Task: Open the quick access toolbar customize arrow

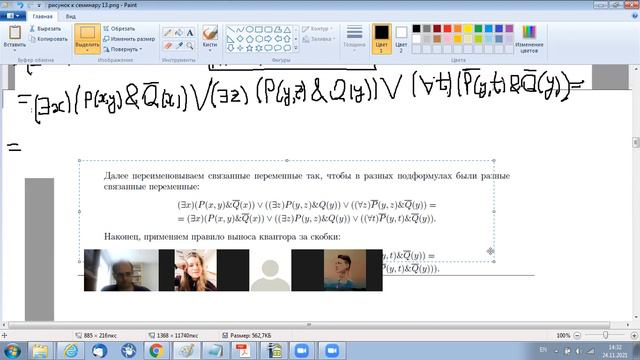Action: (x=39, y=5)
